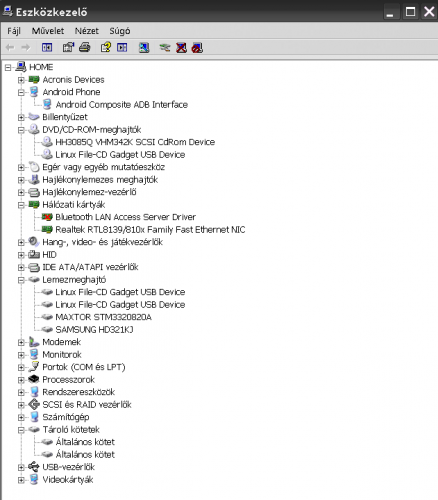Expand the Videokártyák node

coord(21,480)
